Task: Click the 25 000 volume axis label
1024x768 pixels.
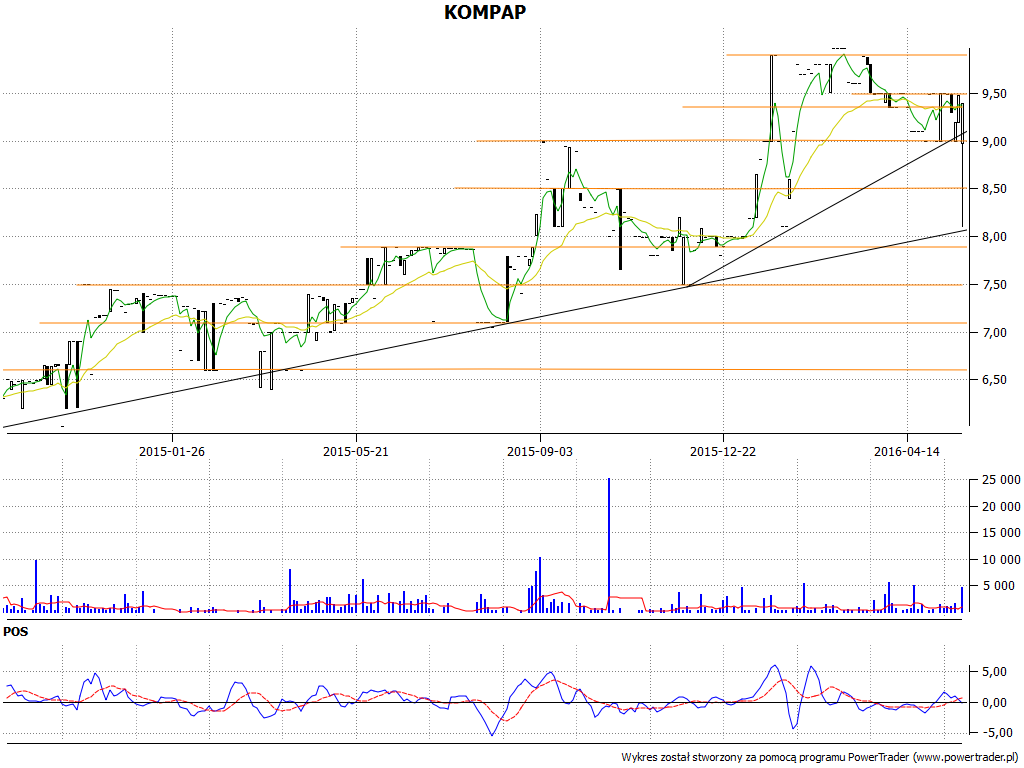Action: pos(1000,480)
